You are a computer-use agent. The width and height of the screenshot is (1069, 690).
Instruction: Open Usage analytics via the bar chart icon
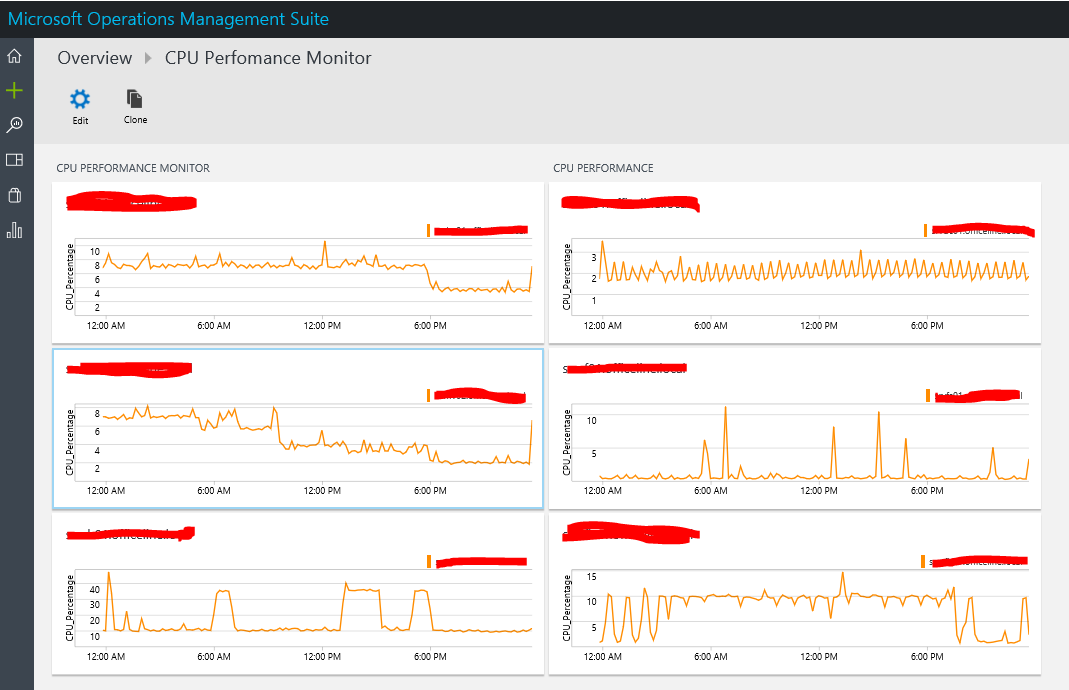click(x=14, y=230)
